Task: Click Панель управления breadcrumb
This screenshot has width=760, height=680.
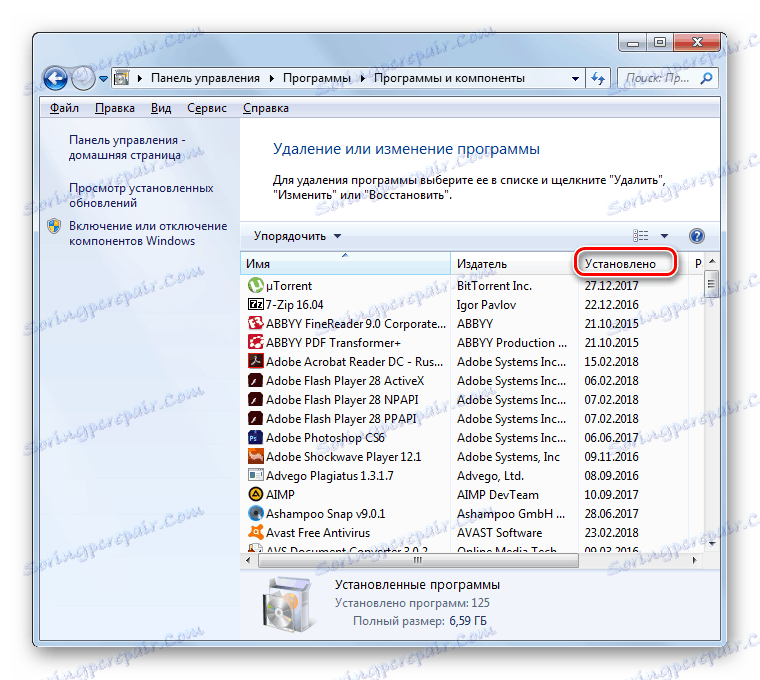Action: point(205,78)
